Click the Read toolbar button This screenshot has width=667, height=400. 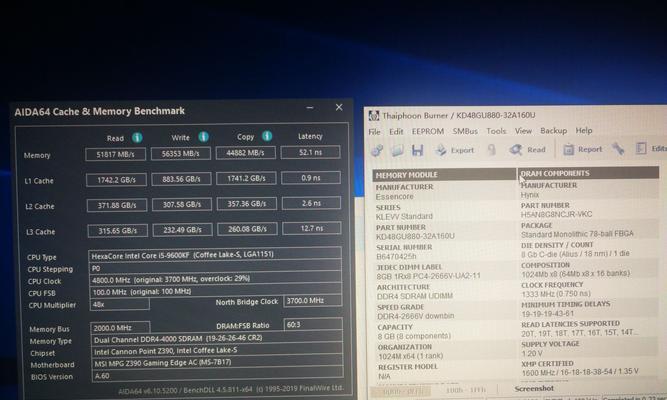point(527,149)
